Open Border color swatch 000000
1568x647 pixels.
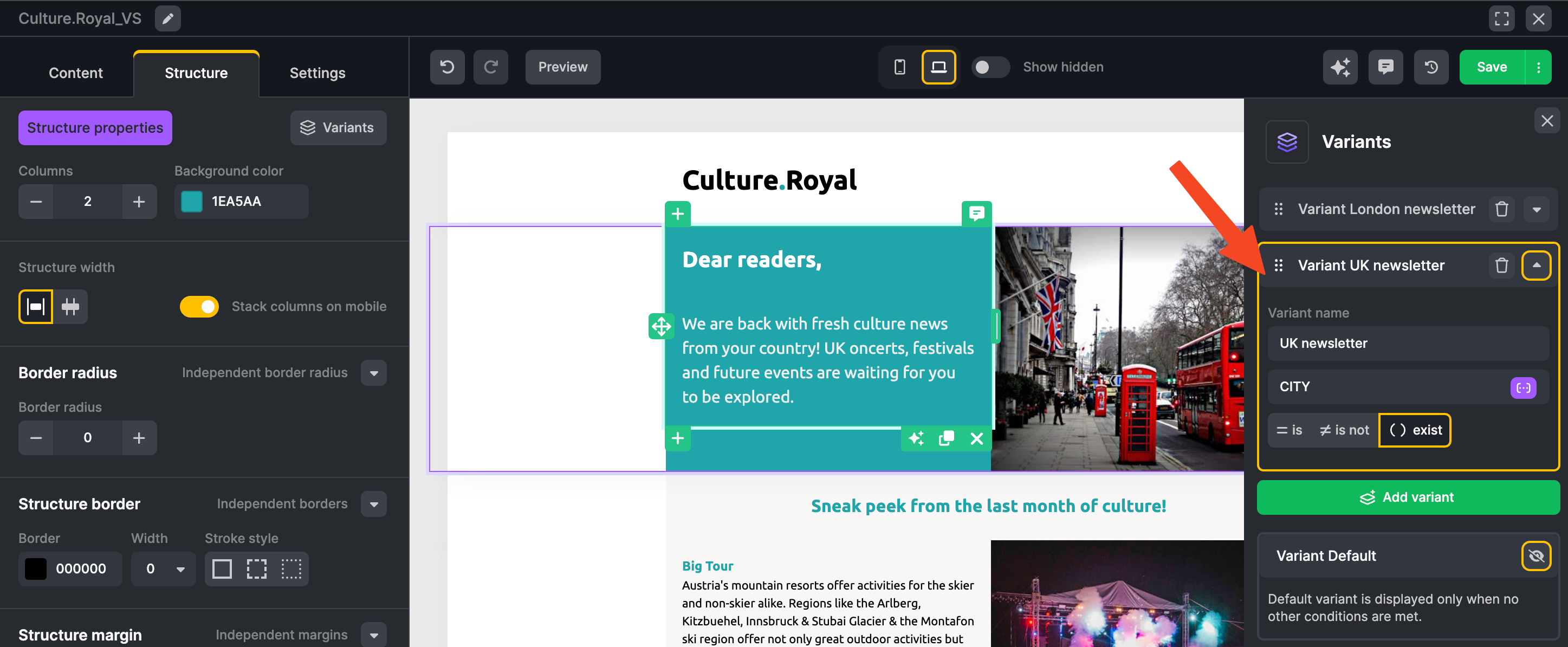click(x=35, y=569)
